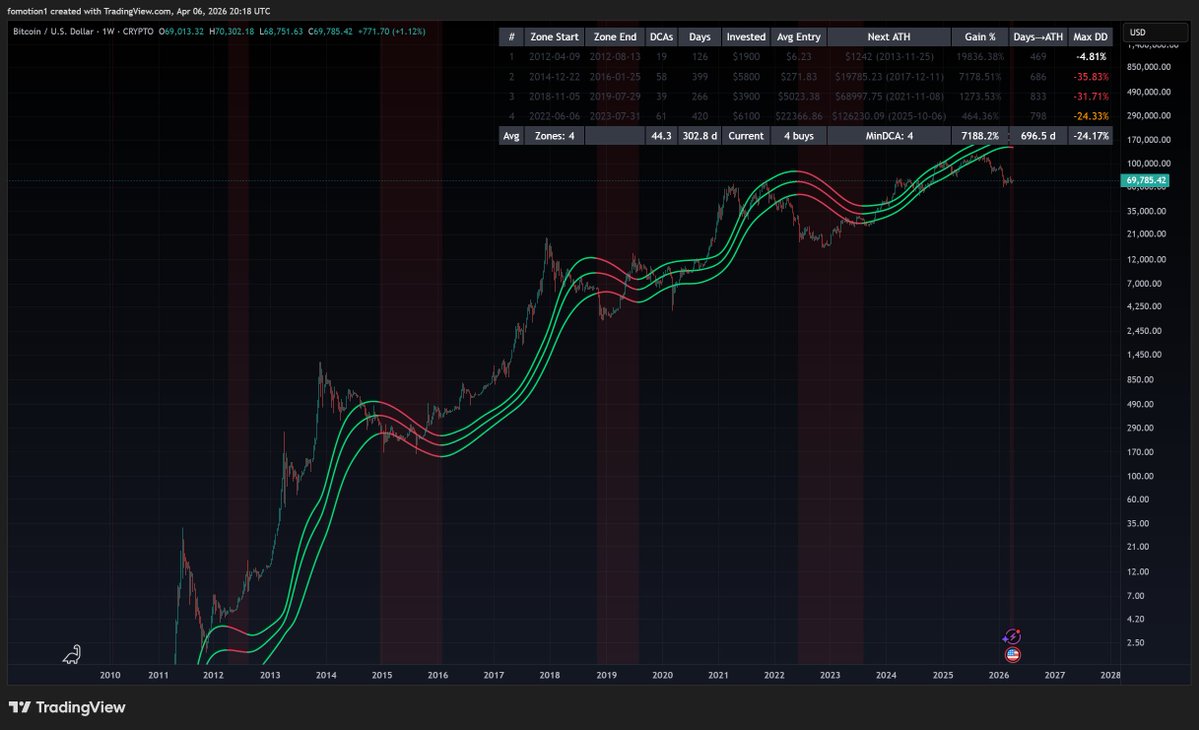
Task: Click the high value H70,302.18
Action: tap(232, 31)
